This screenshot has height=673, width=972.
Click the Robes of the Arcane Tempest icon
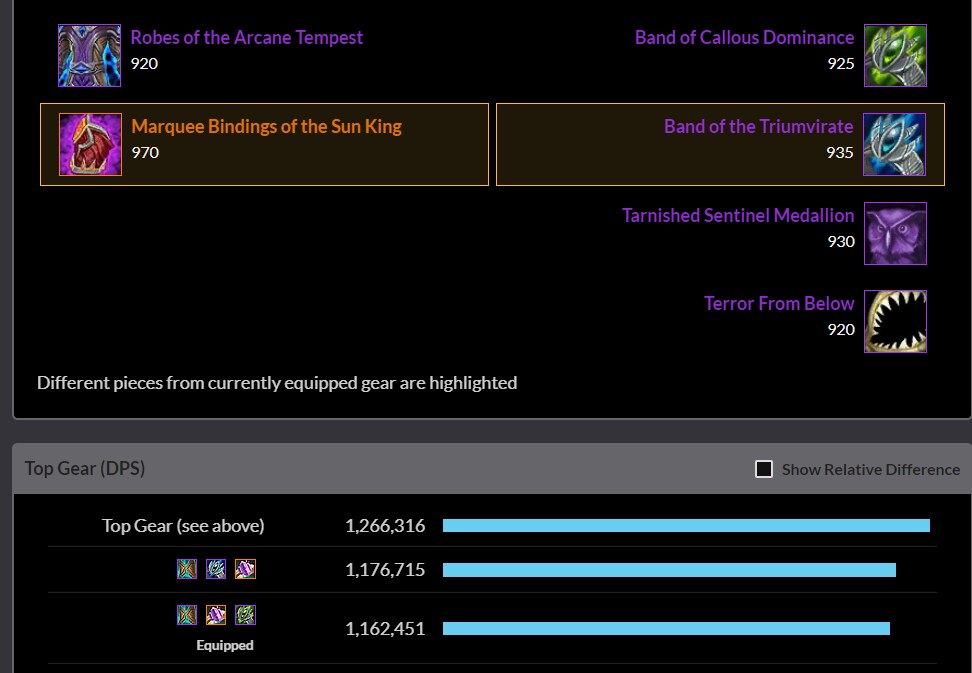[89, 56]
